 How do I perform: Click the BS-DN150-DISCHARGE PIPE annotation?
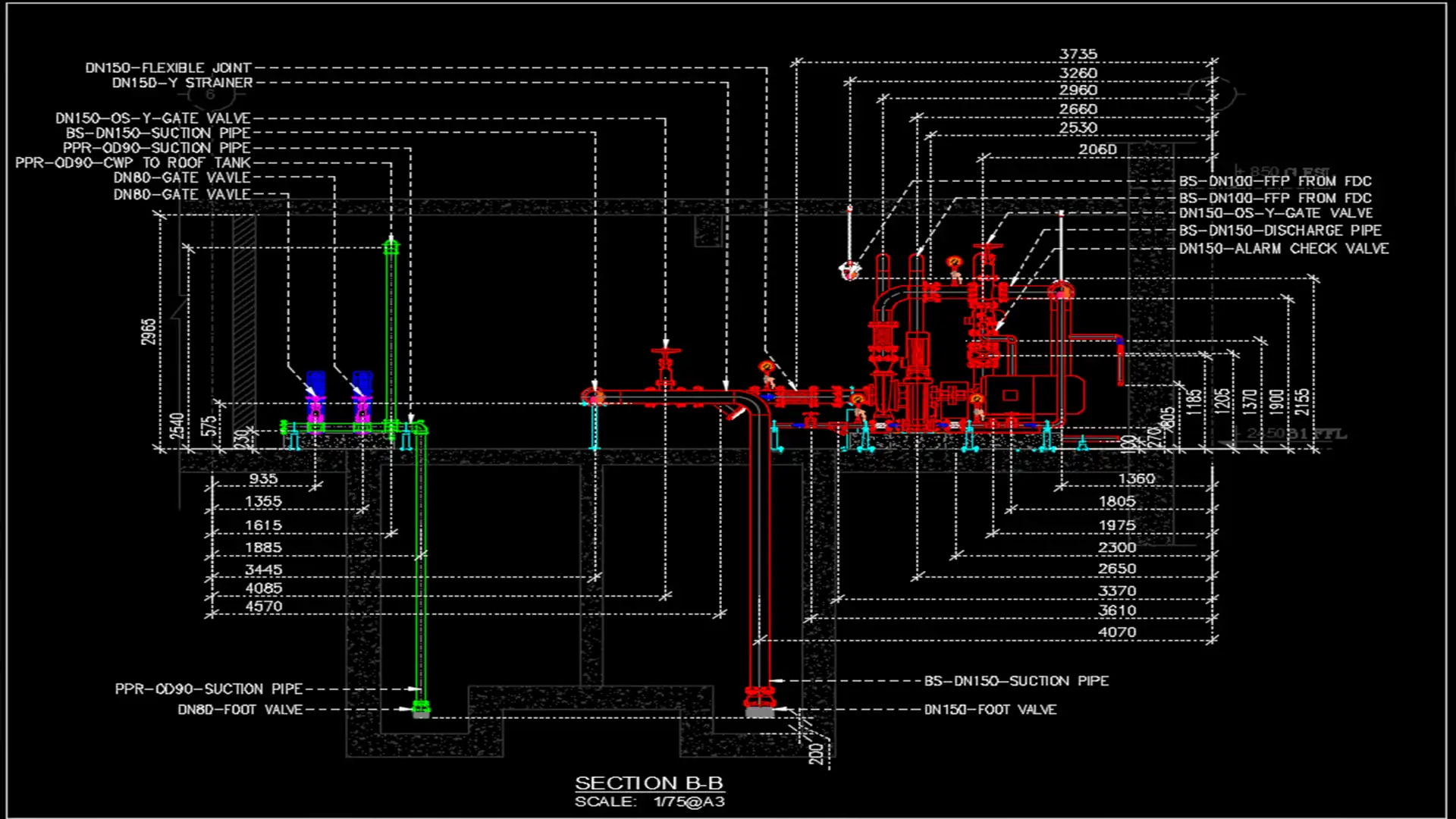click(1279, 231)
